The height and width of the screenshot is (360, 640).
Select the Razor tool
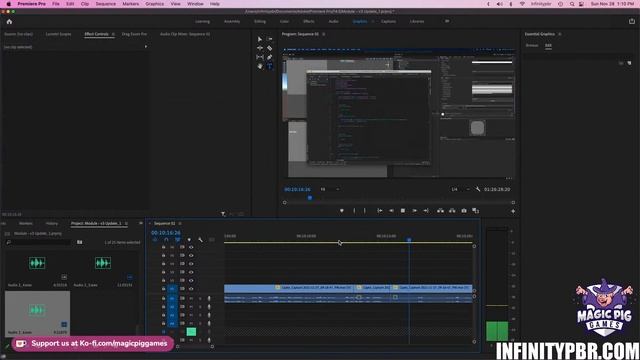(270, 48)
